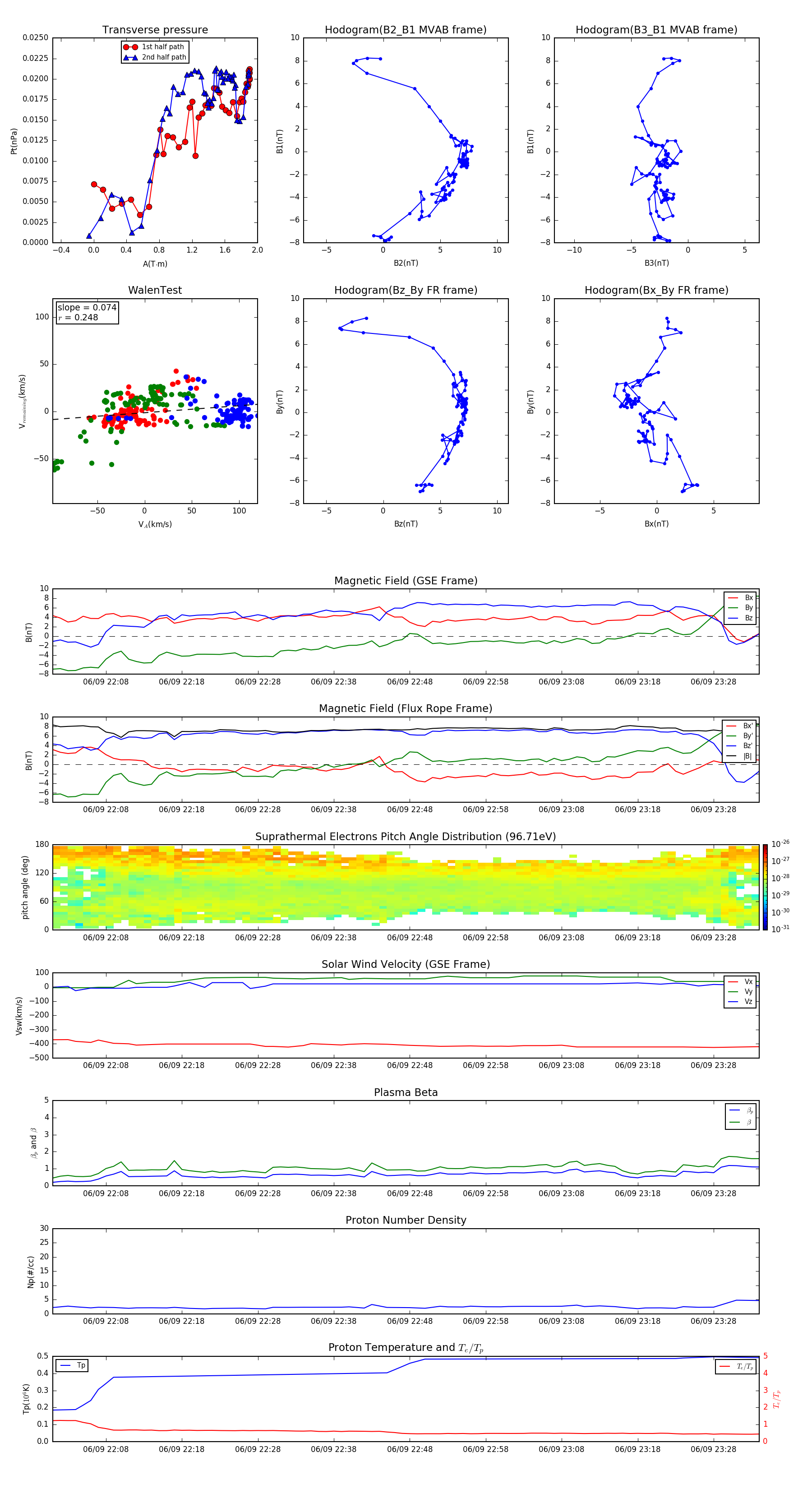Viewport: 812px width, 1489px height.
Task: Click the 'Magnetic Field (Flux Rope Frame)' title
Action: pos(406,708)
